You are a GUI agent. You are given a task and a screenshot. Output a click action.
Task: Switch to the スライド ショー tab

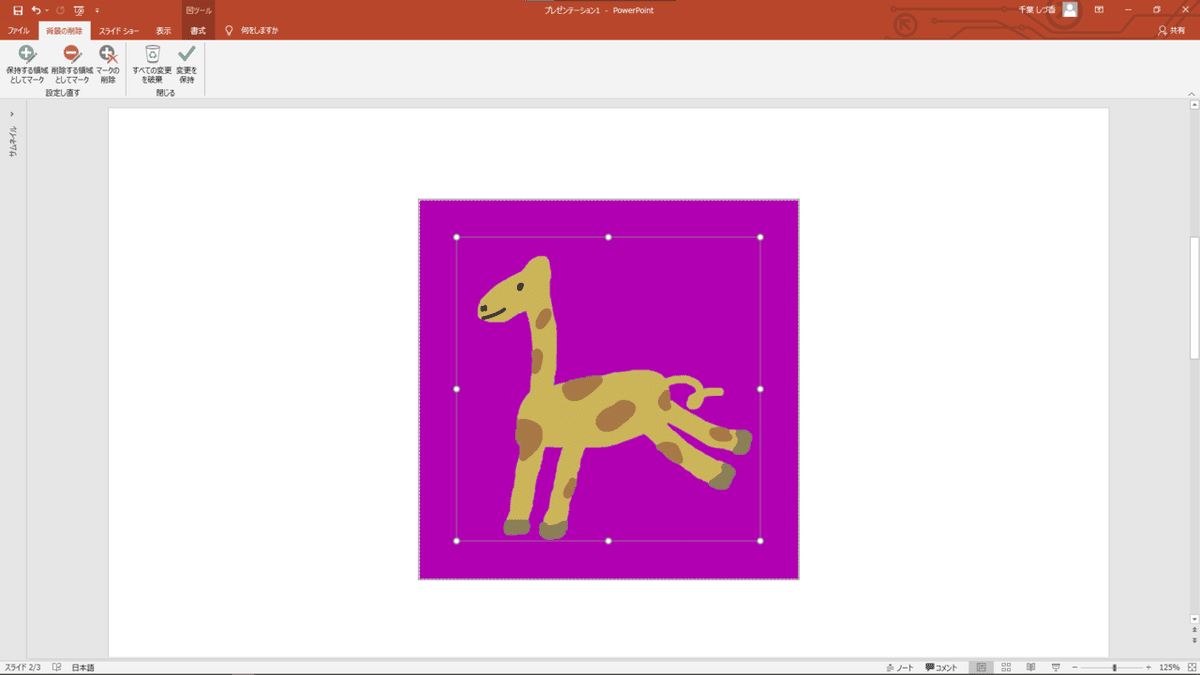click(118, 31)
